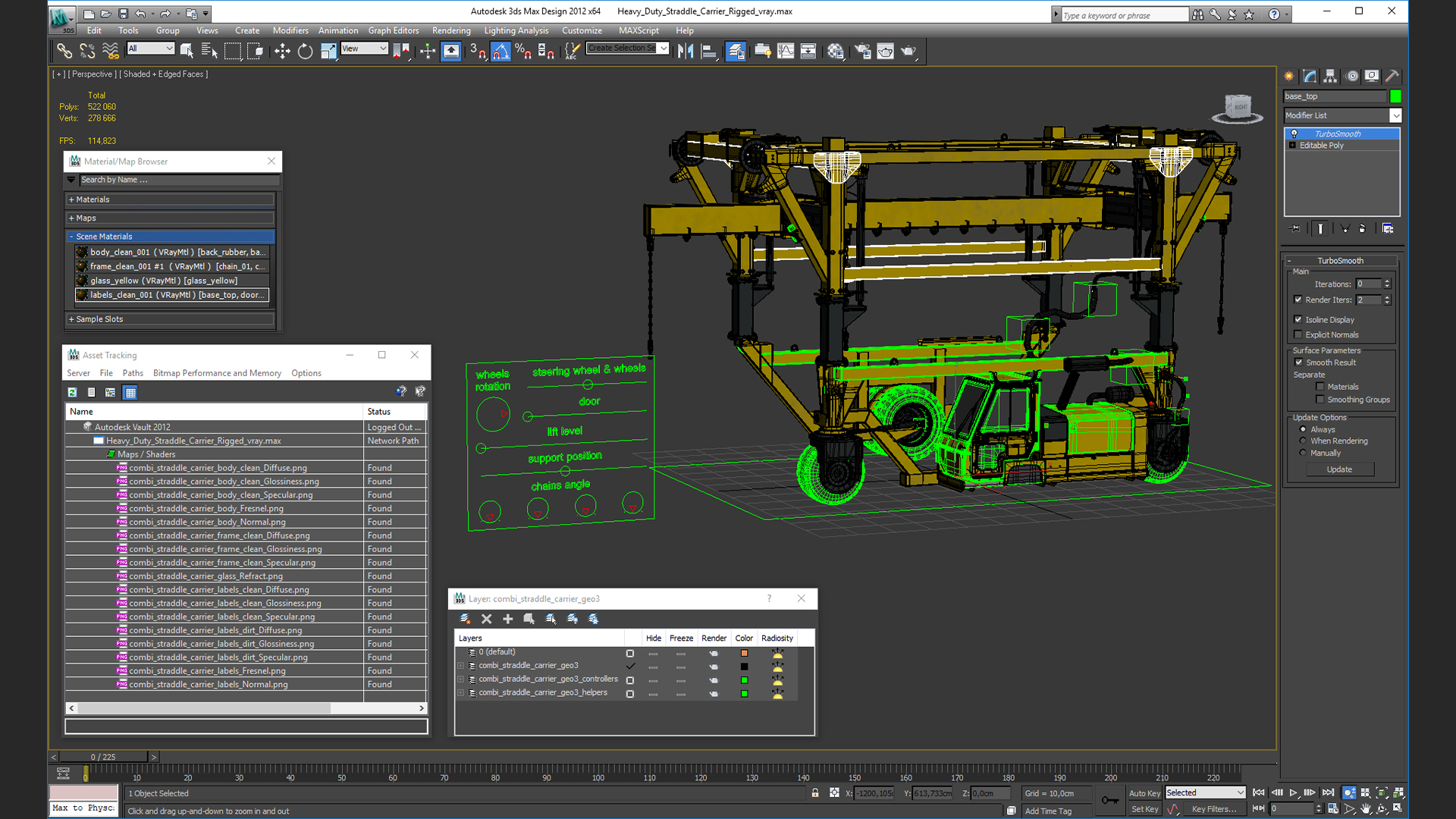Screen dimensions: 1456x819
Task: Select the Link tool in main toolbar
Action: pyautogui.click(x=64, y=52)
